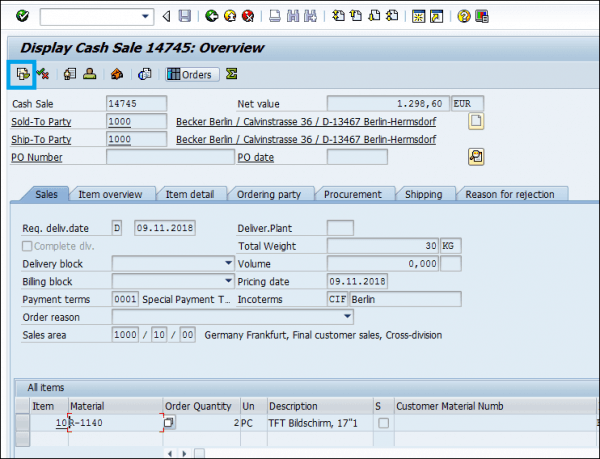
Task: Click the Create New Session icon
Action: coord(418,16)
